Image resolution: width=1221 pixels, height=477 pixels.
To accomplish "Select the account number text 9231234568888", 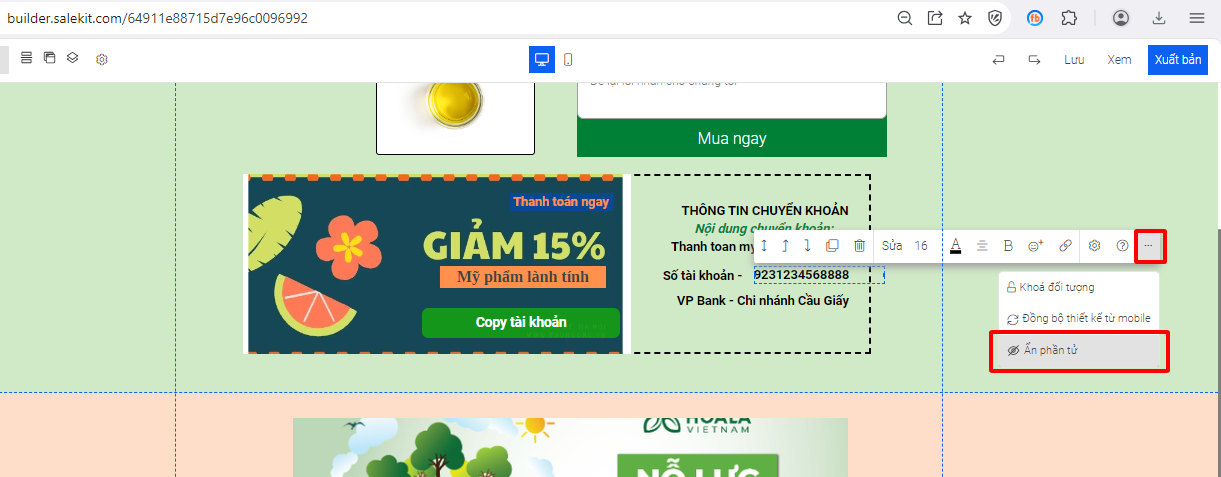I will 801,275.
